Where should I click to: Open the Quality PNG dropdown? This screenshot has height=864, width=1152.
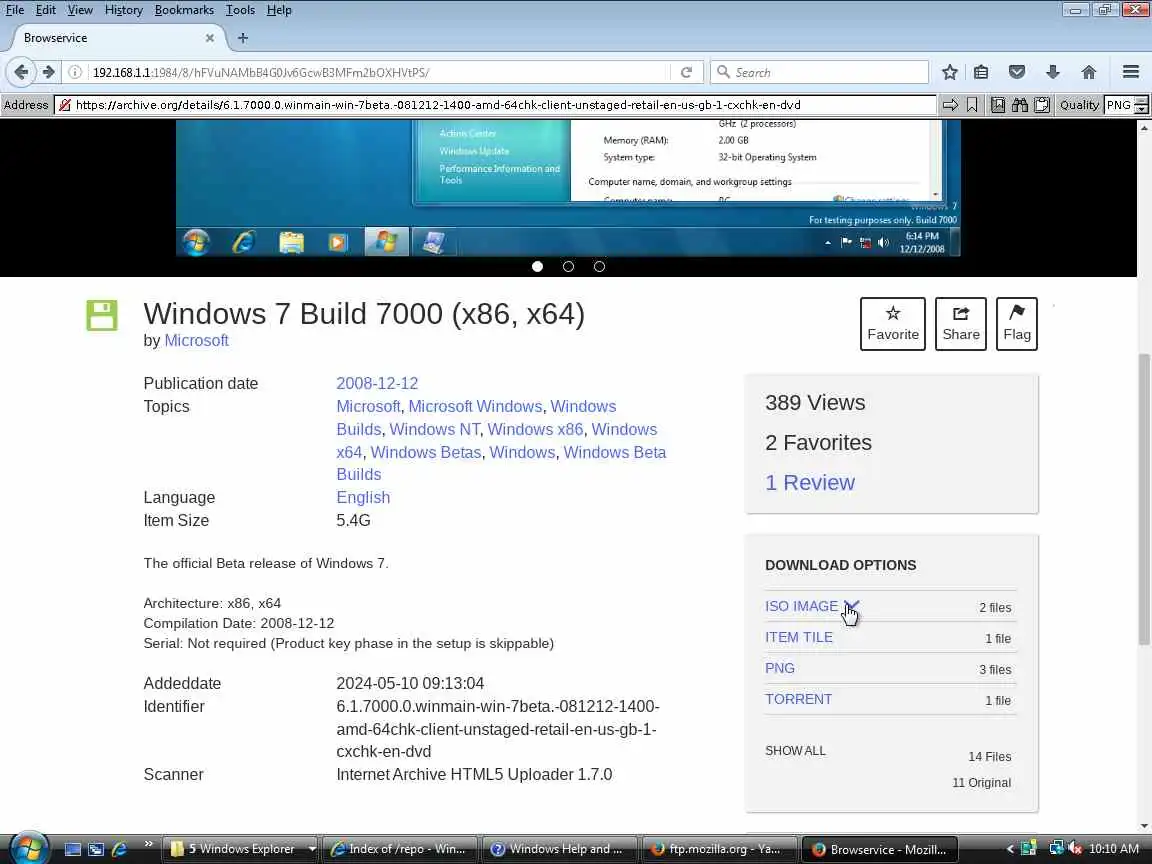click(x=1126, y=105)
